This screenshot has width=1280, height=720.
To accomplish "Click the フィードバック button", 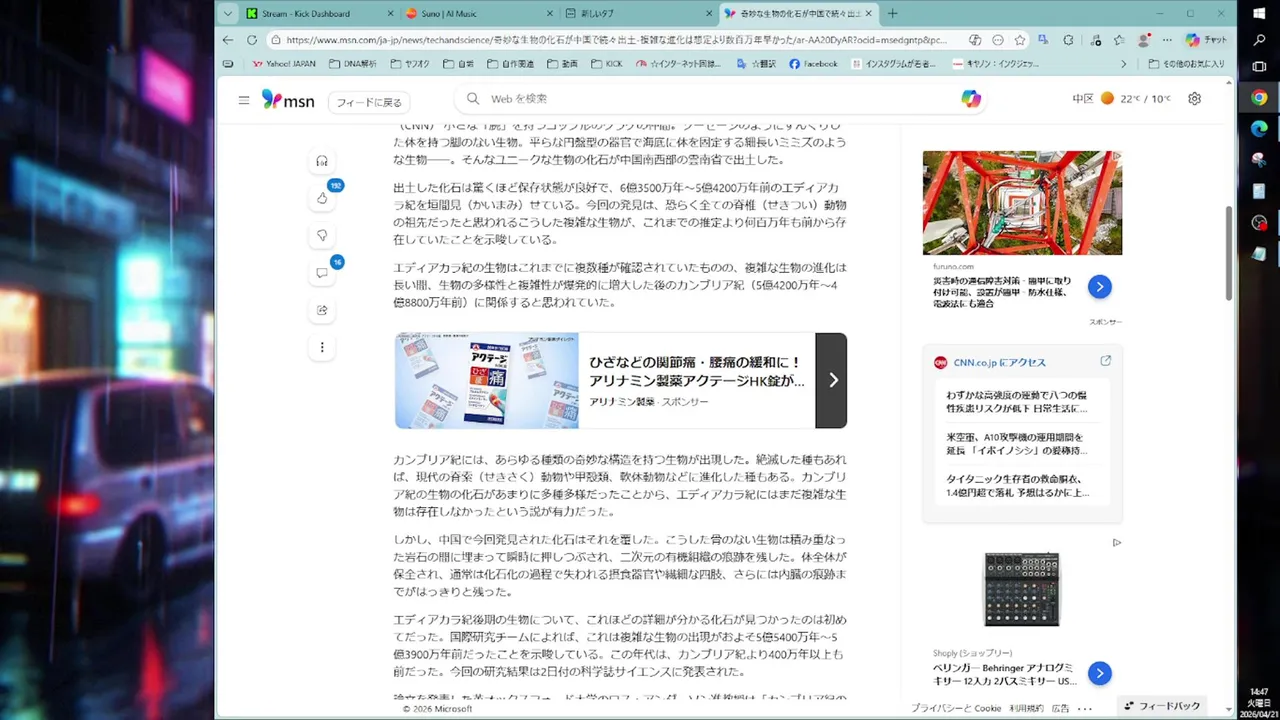I will tap(1162, 706).
